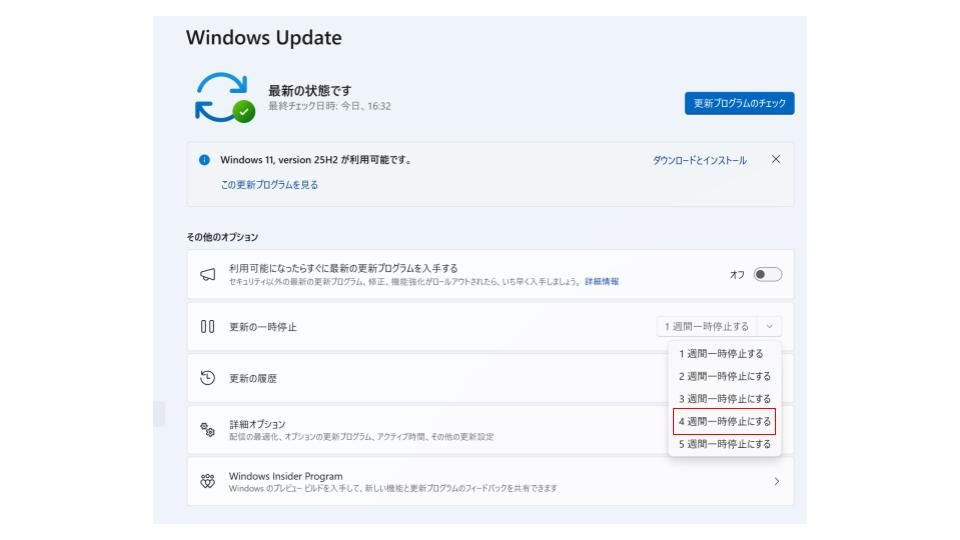Click the pause icon beside 更新の一時停止
Viewport: 960px width, 540px height.
[x=208, y=326]
